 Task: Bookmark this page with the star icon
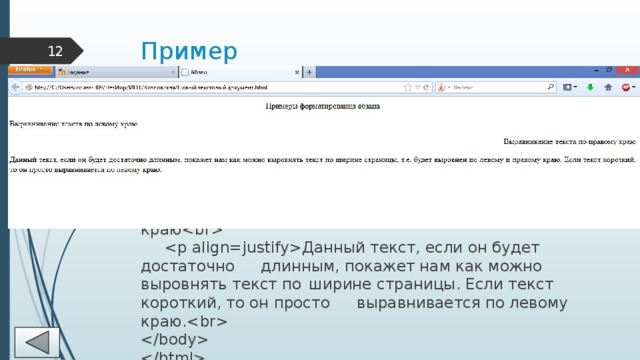click(x=407, y=87)
